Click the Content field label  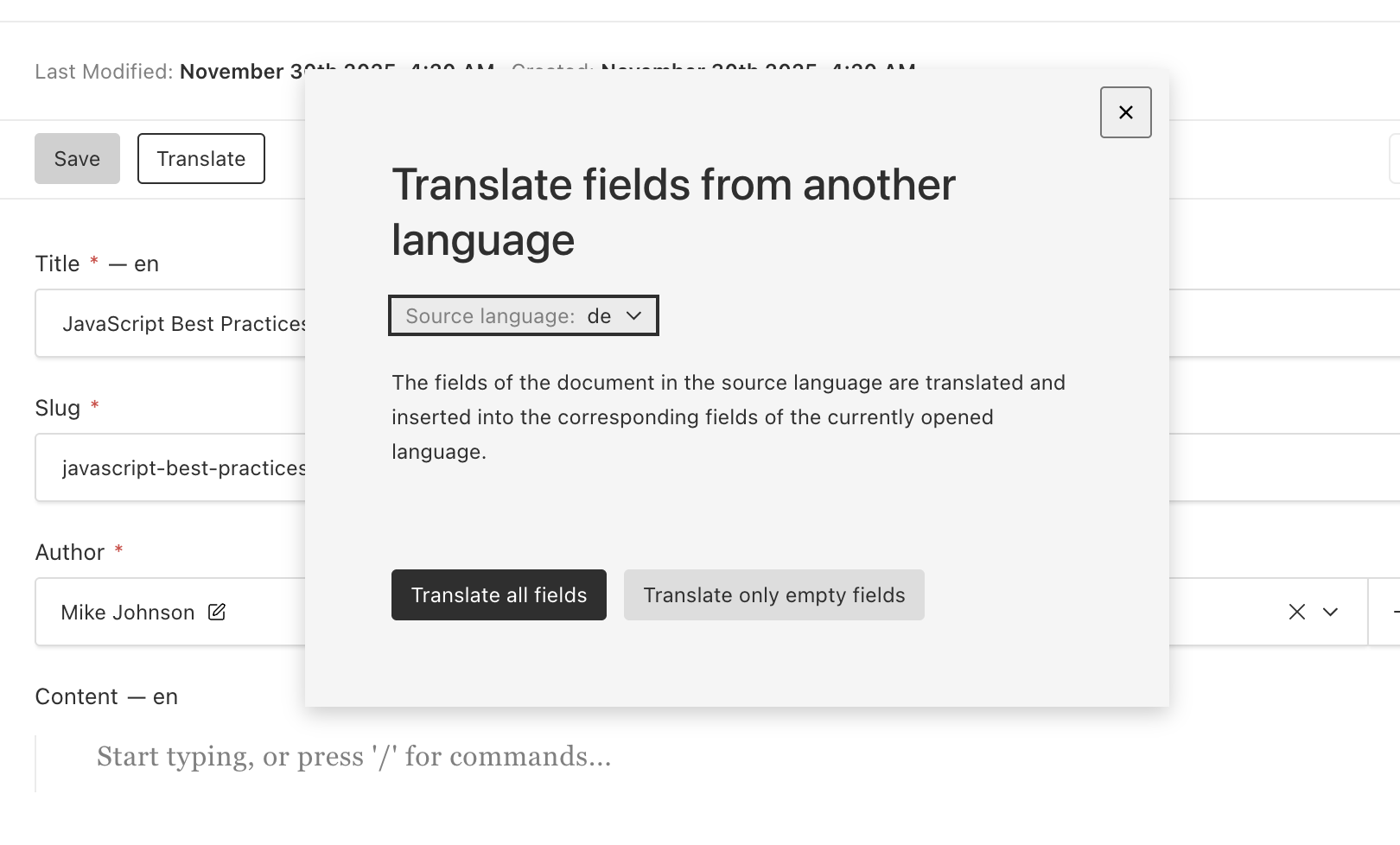pyautogui.click(x=76, y=697)
